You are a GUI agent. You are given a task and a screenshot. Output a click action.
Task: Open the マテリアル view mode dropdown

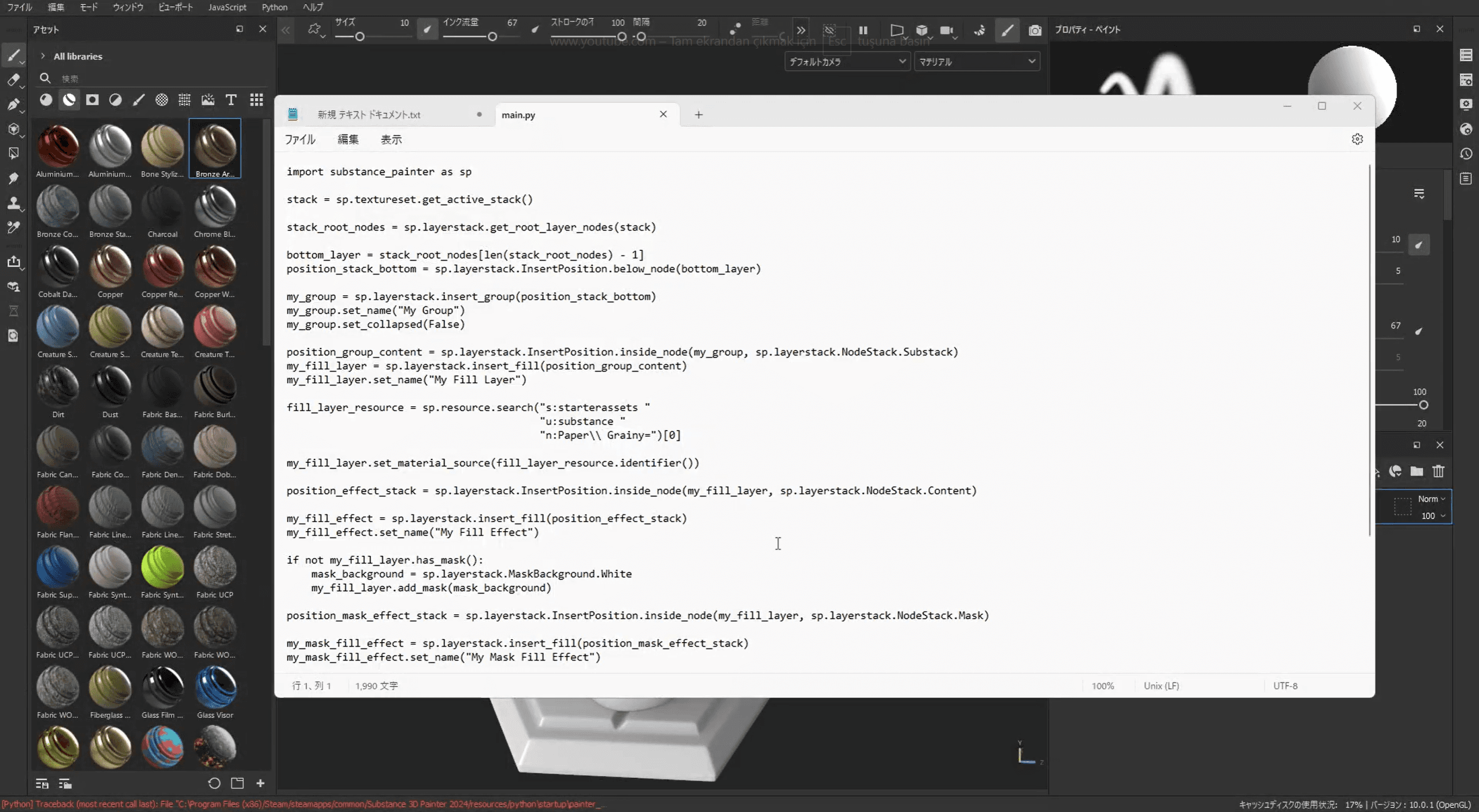(977, 61)
